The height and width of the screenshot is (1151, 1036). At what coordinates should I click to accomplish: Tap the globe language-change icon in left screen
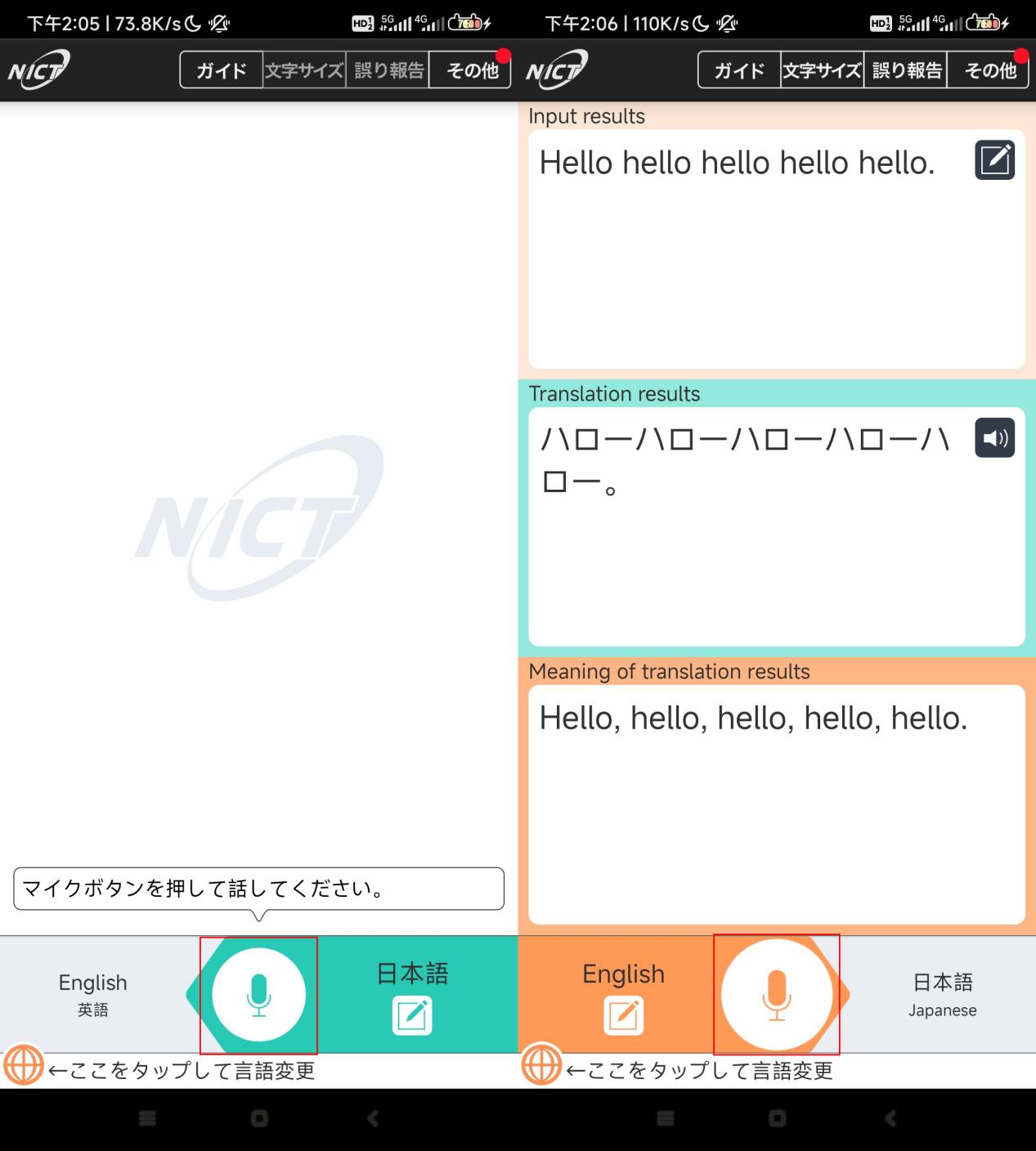click(23, 1065)
